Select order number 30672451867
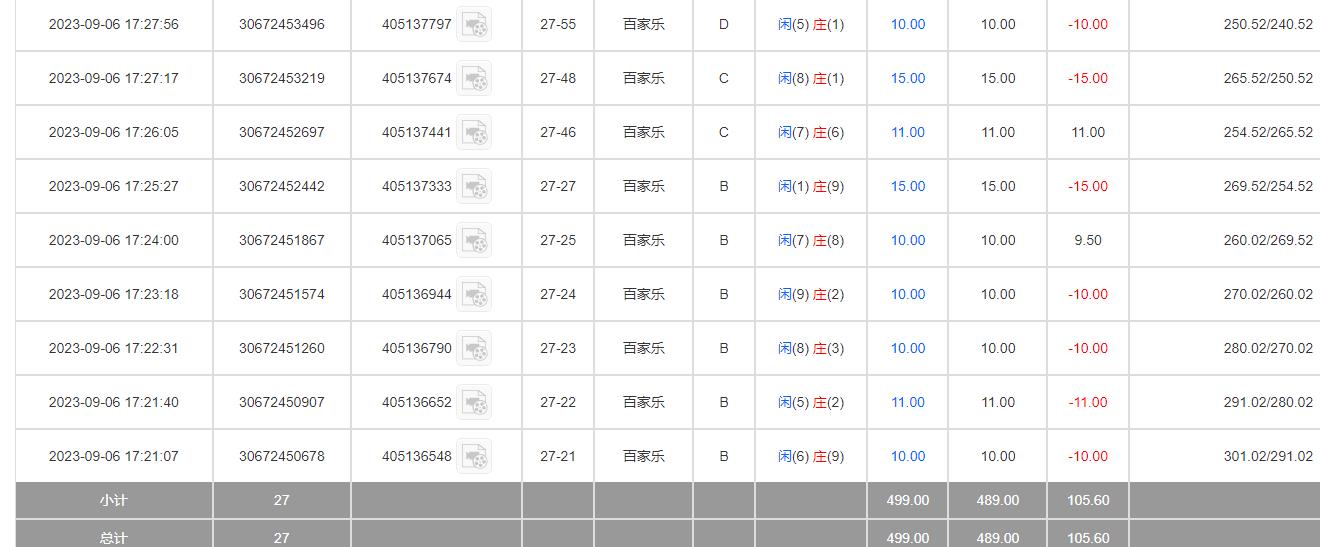1320x547 pixels. pyautogui.click(x=281, y=240)
